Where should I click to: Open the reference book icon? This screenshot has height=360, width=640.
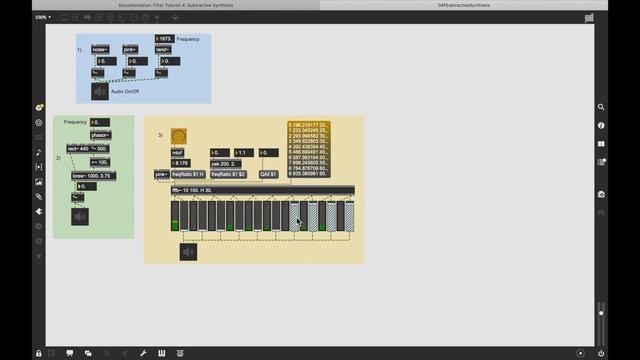coord(601,144)
